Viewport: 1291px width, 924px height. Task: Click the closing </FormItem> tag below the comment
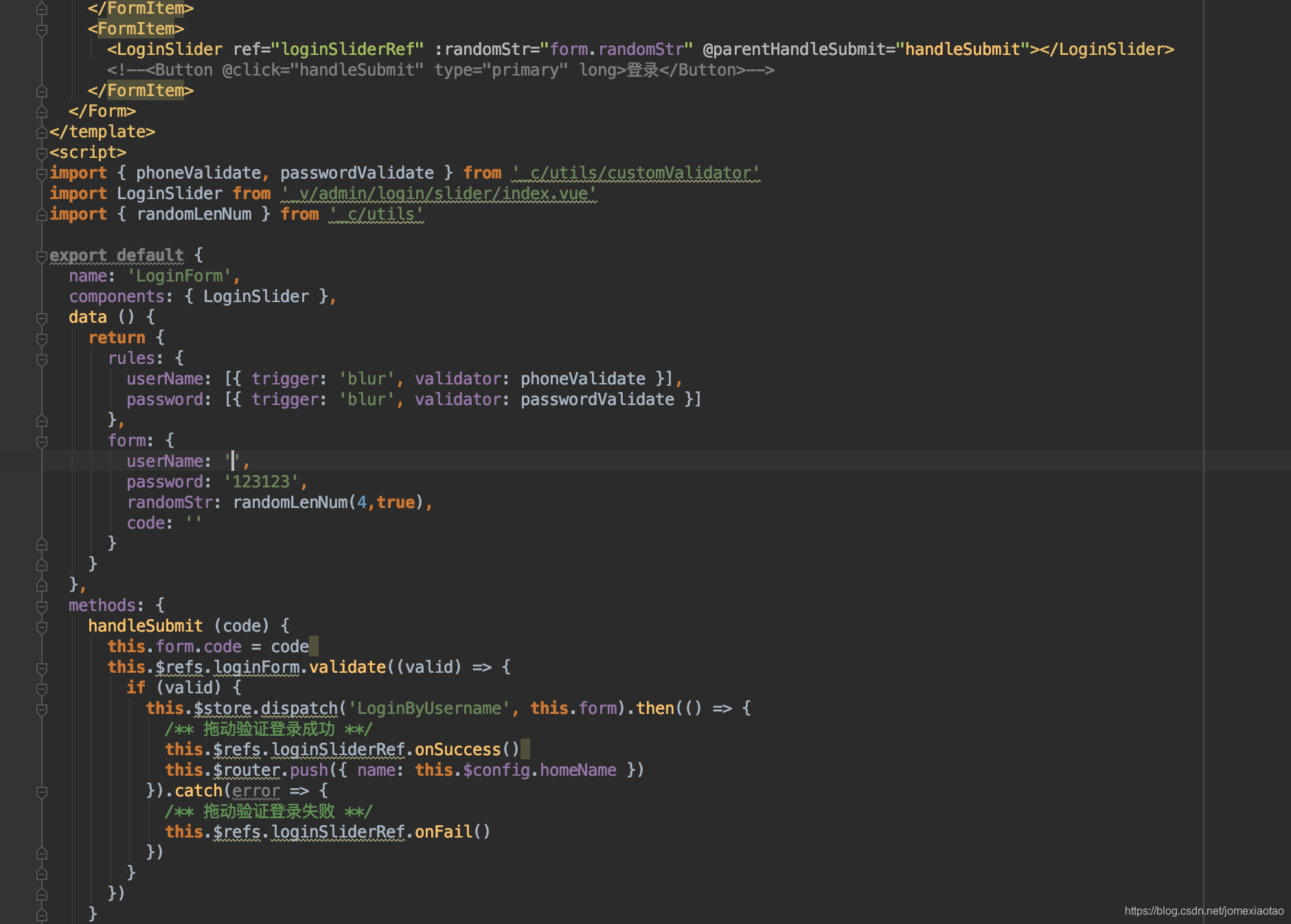141,91
